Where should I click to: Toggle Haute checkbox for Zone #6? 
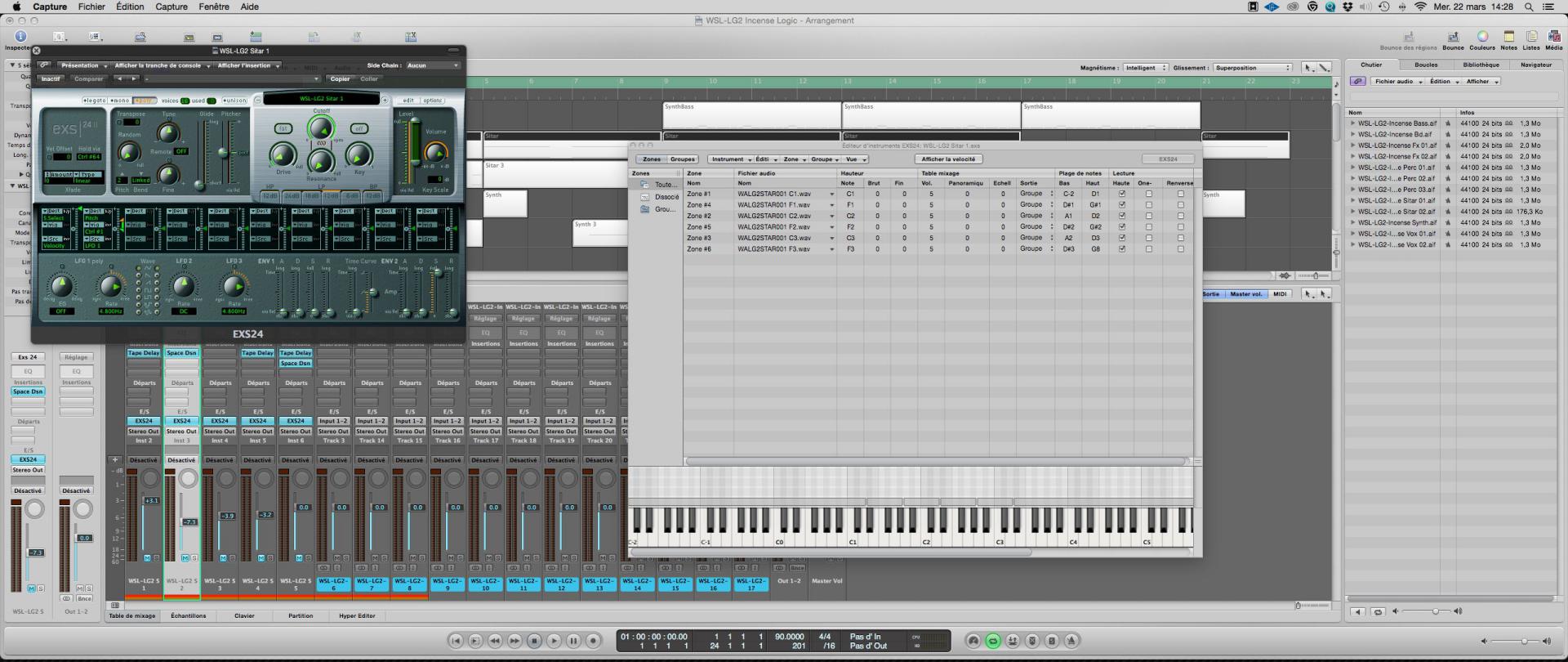tap(1122, 249)
